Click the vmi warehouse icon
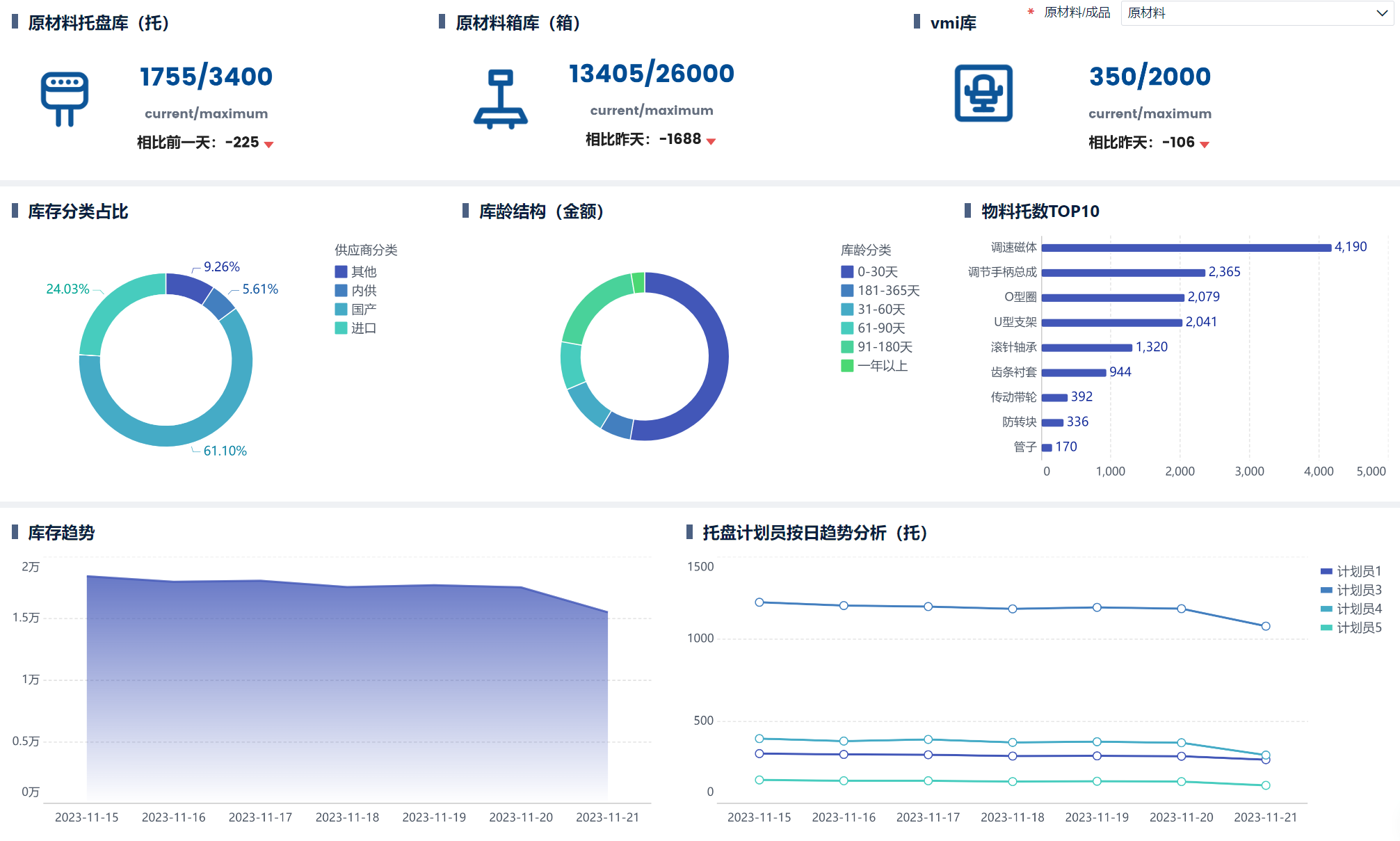1400x841 pixels. coord(983,93)
